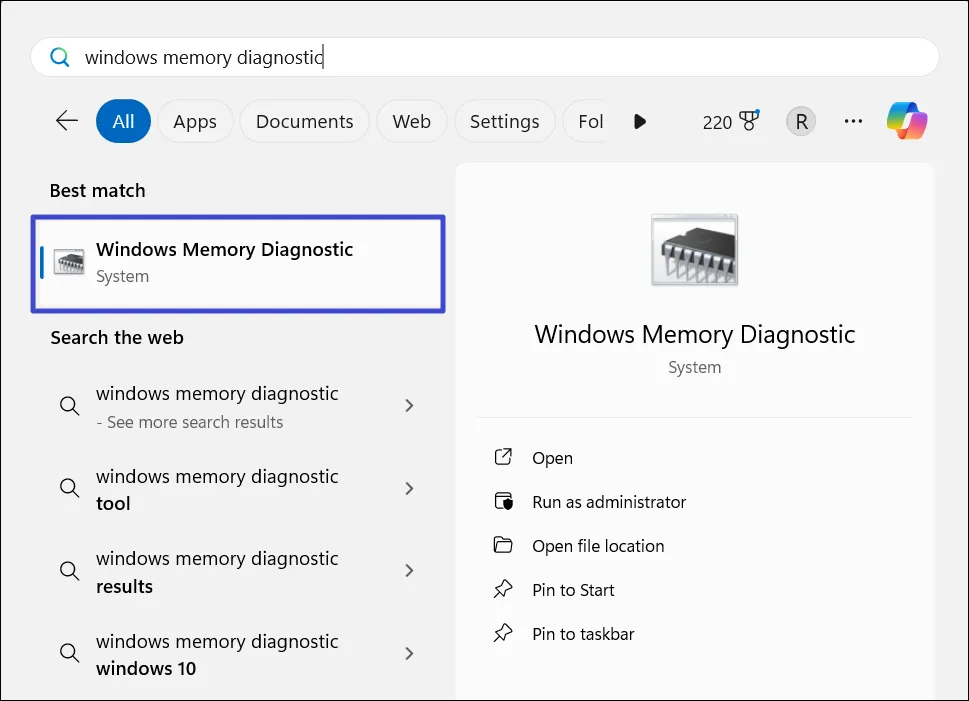The height and width of the screenshot is (701, 969).
Task: Select the R account profile icon
Action: [800, 121]
